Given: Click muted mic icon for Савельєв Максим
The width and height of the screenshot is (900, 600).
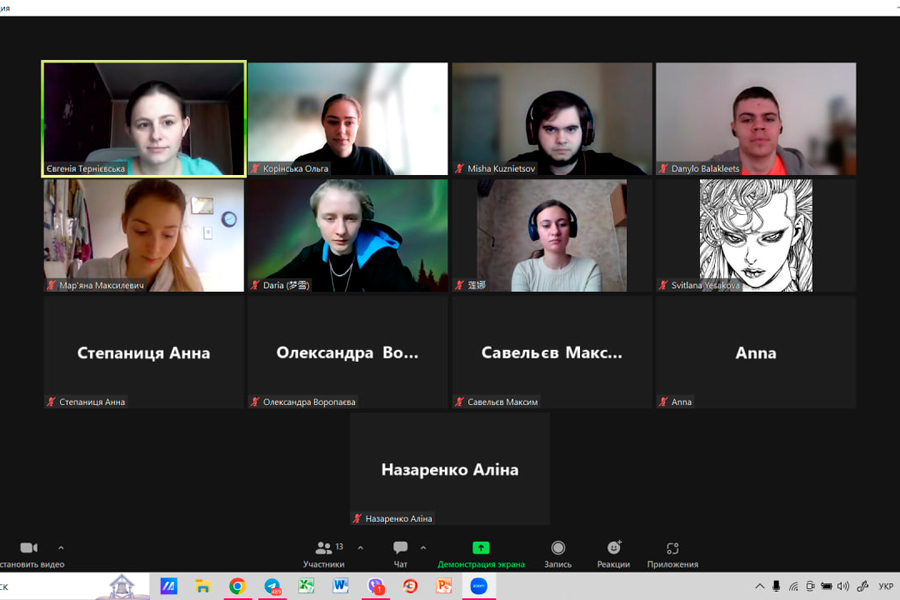Looking at the screenshot, I should [x=459, y=402].
